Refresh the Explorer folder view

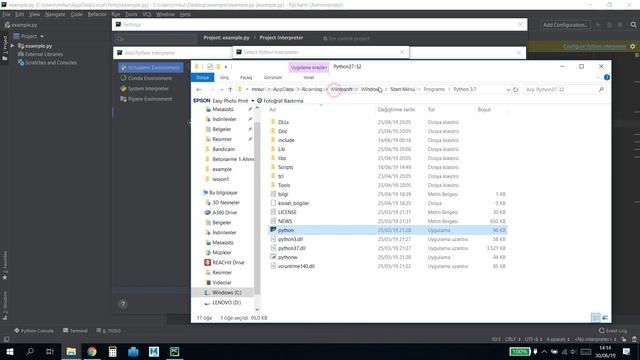pos(516,89)
